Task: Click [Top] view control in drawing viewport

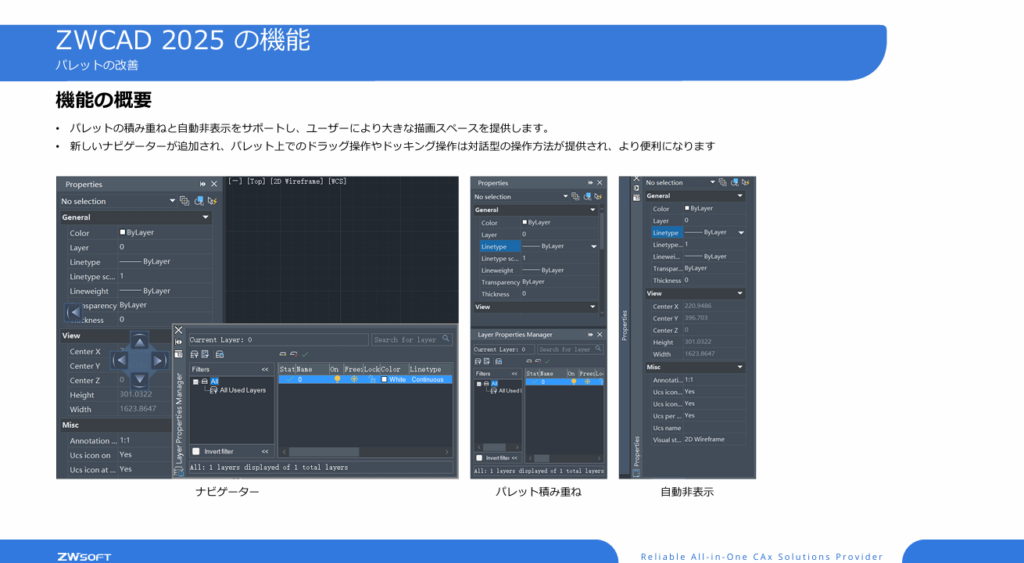Action: point(256,182)
